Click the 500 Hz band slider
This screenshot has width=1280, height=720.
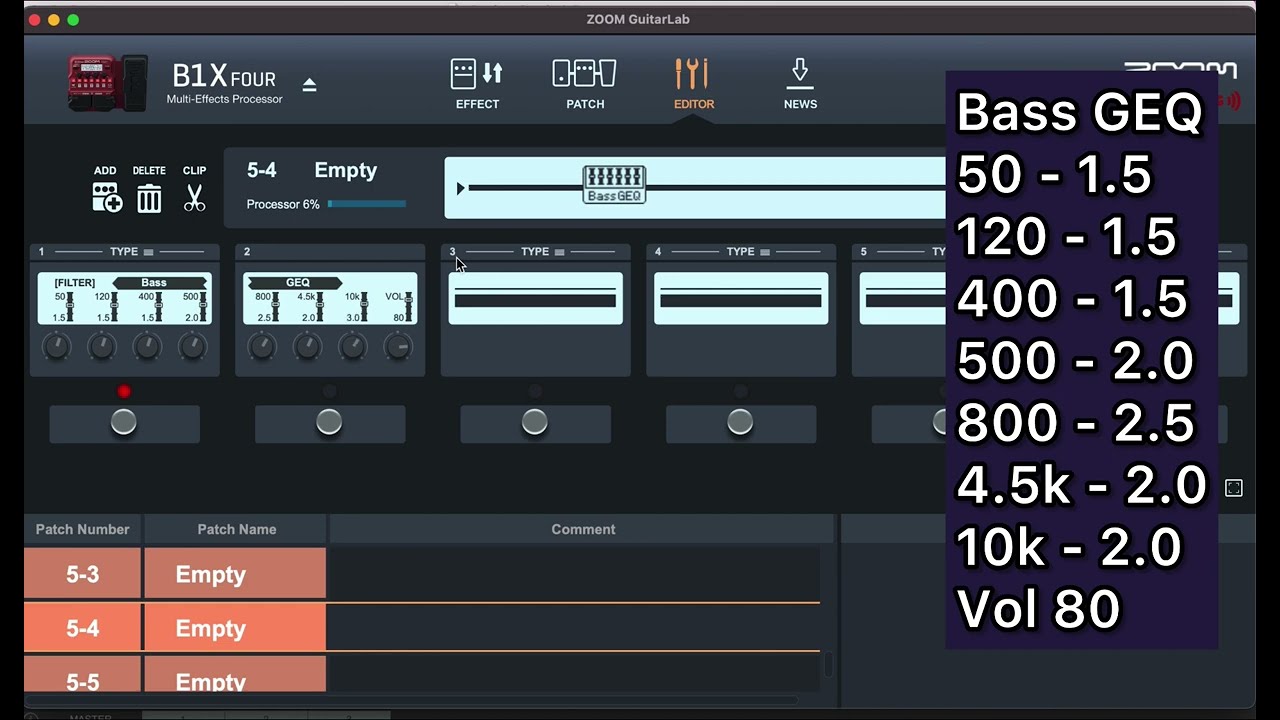(203, 305)
